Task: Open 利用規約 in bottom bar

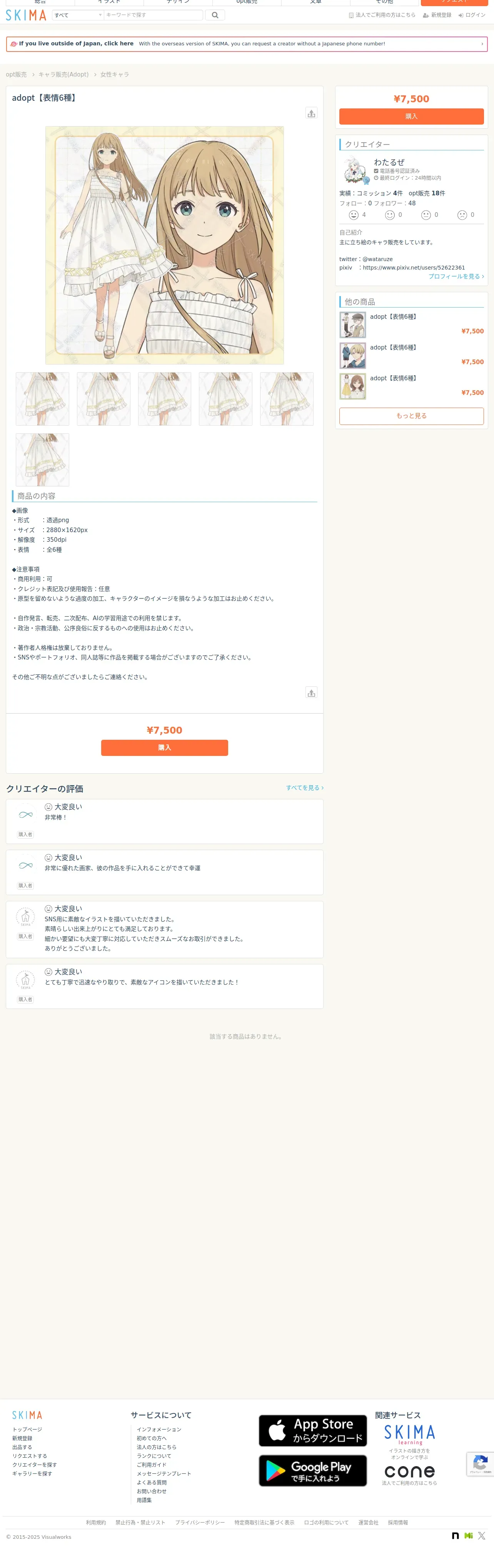Action: click(96, 1522)
